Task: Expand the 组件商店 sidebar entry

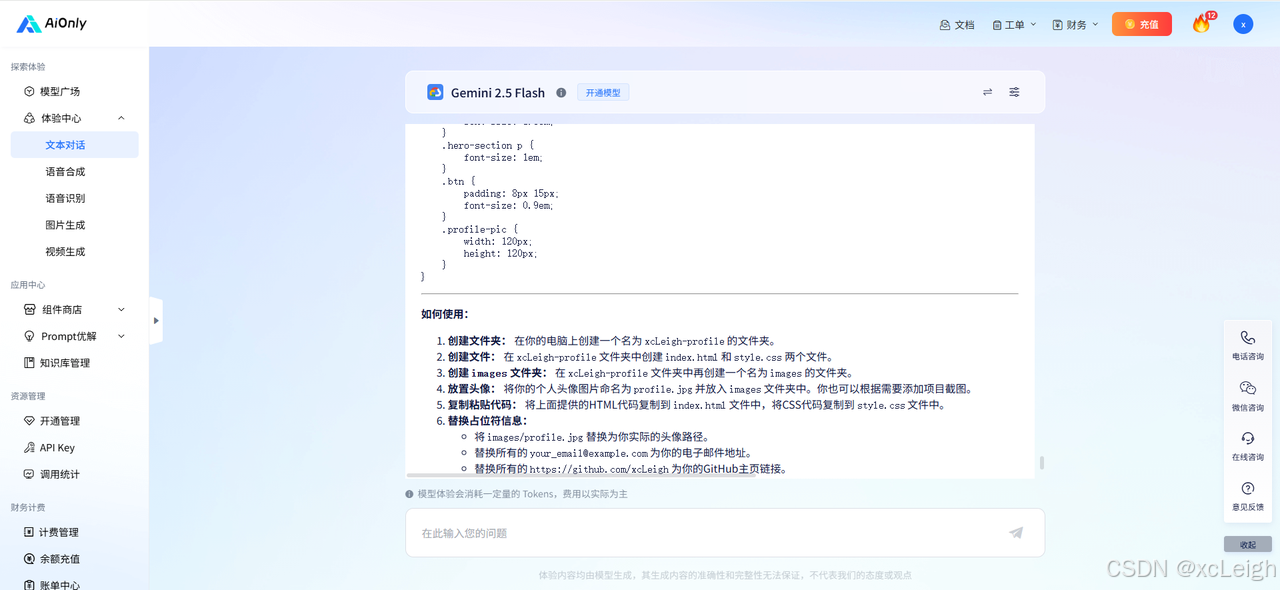Action: point(119,309)
